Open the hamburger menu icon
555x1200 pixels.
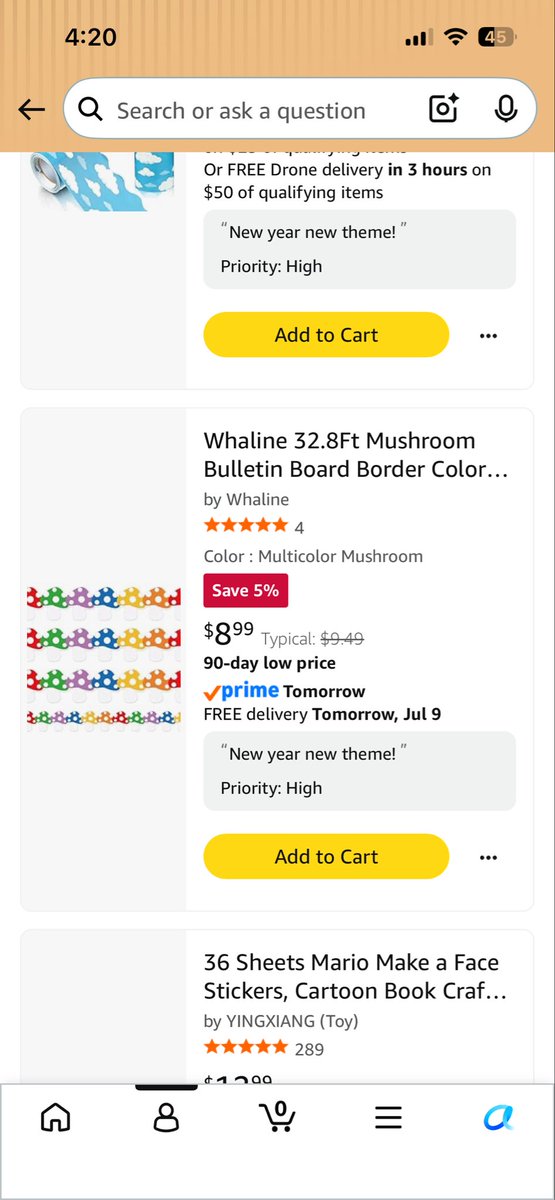[388, 1117]
